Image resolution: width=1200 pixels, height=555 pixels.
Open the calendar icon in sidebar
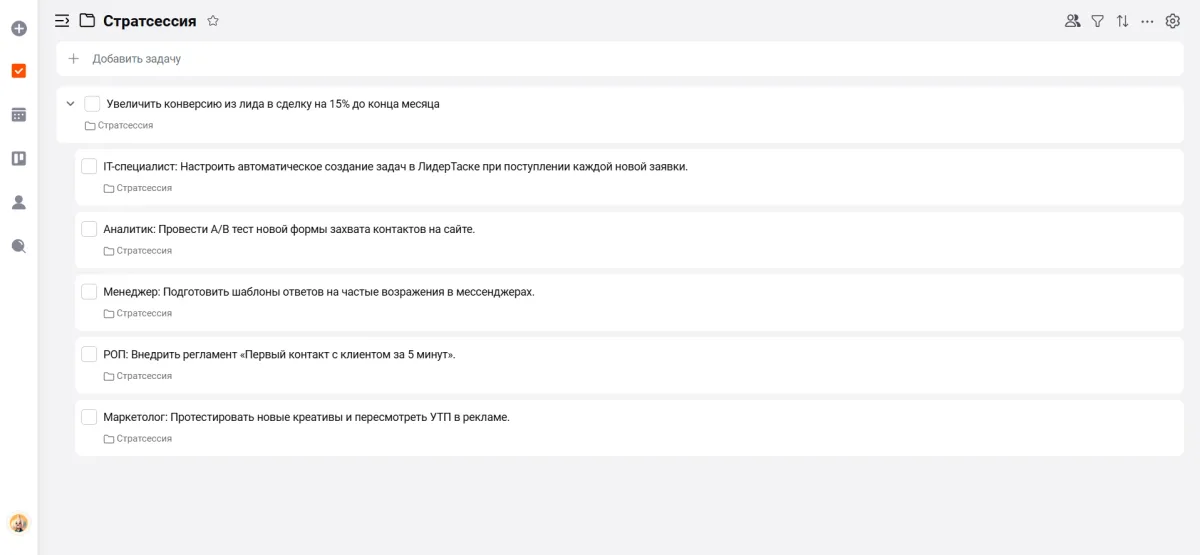[x=19, y=115]
